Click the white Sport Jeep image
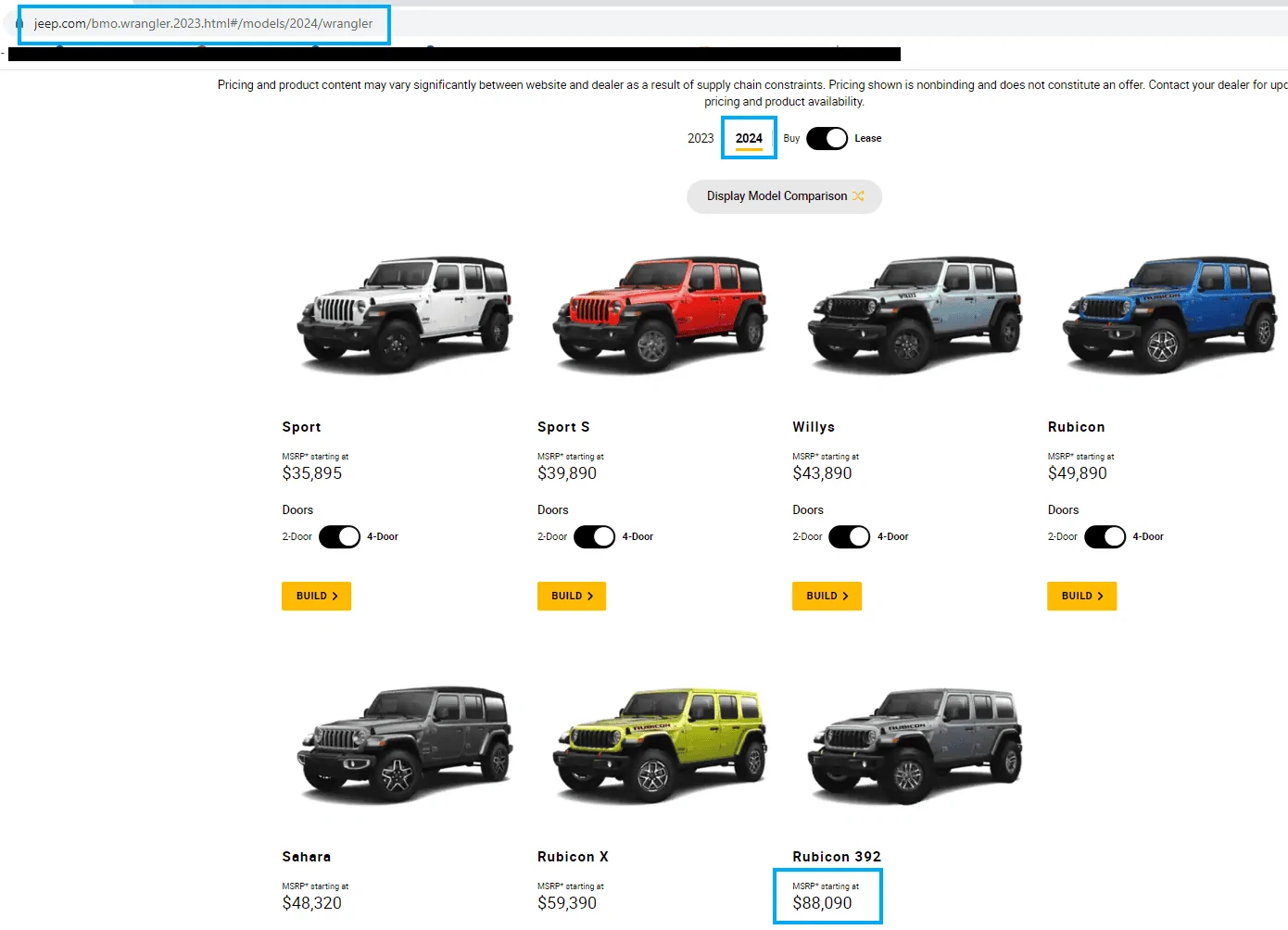Screen dimensions: 1288x930 point(404,315)
